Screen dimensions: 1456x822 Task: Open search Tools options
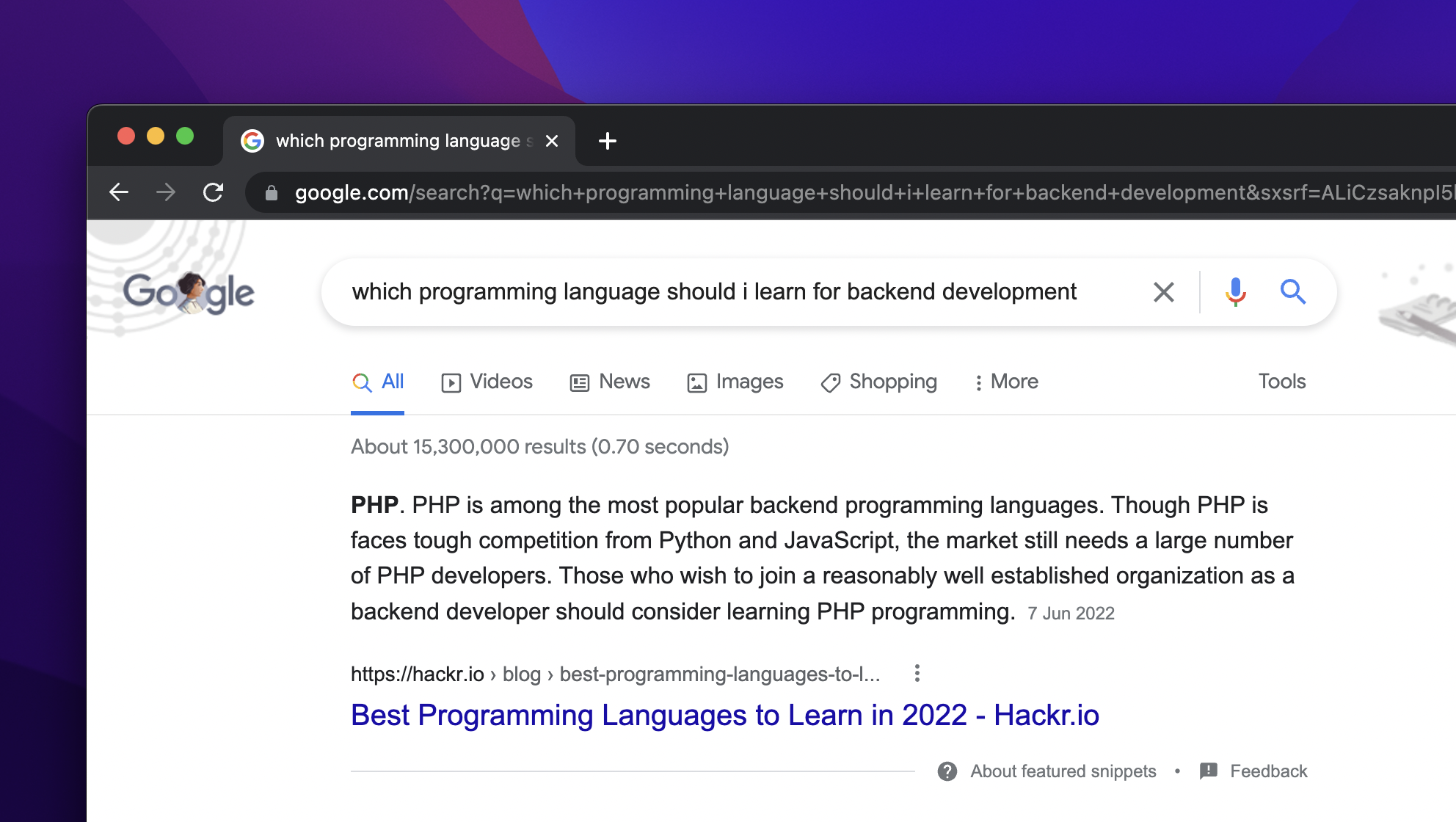pyautogui.click(x=1282, y=382)
